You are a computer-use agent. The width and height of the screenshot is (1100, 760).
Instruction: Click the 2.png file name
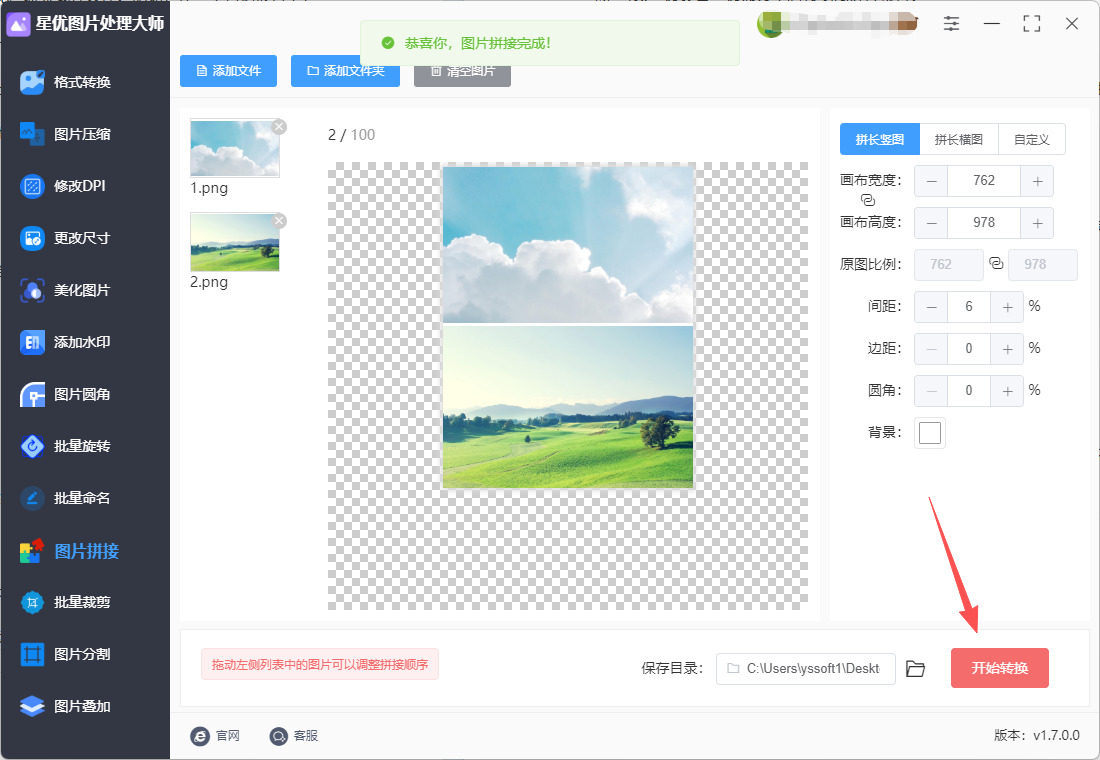(x=209, y=282)
